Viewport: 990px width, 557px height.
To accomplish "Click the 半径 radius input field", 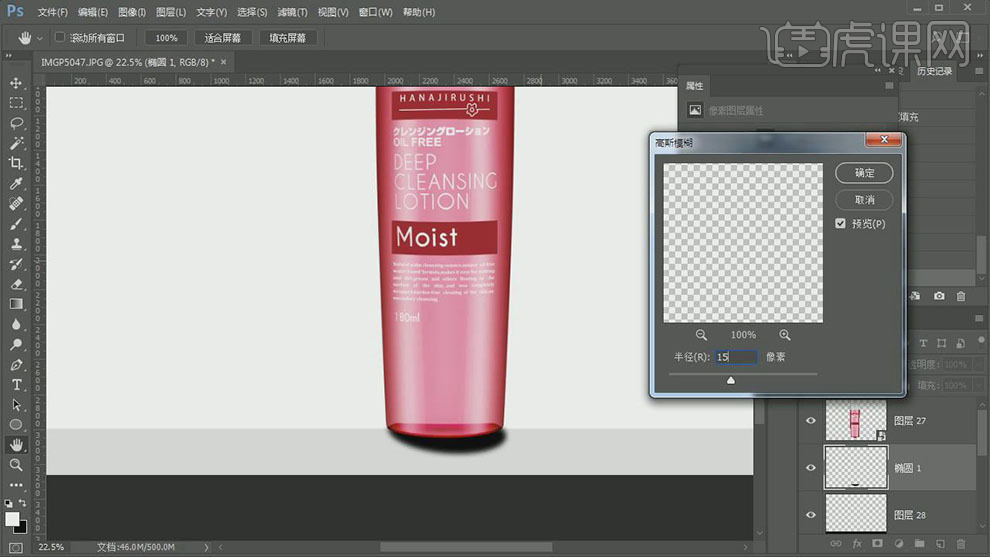I will pos(737,357).
